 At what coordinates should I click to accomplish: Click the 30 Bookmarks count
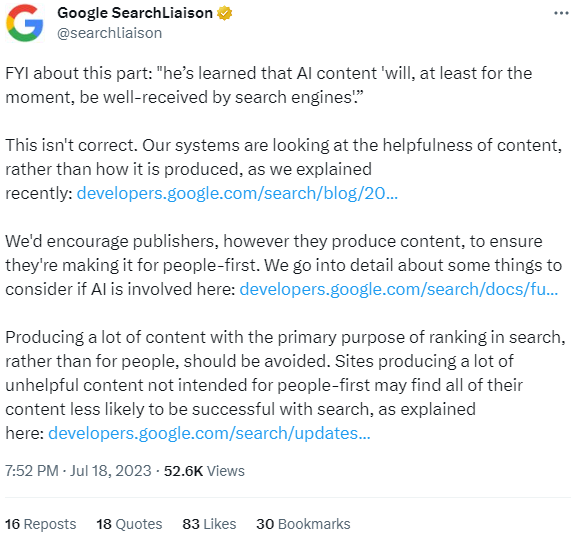(x=303, y=524)
